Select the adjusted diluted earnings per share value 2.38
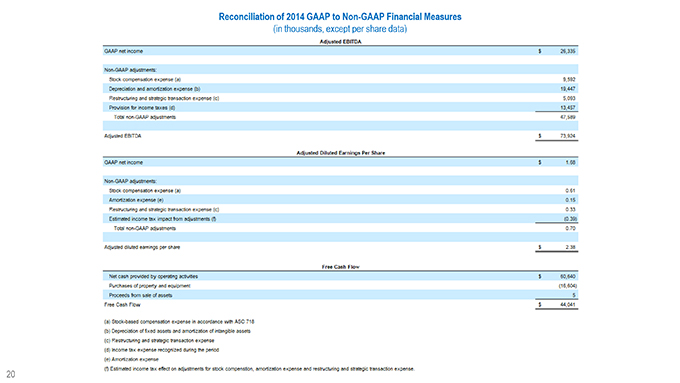680x383 pixels. 571,247
